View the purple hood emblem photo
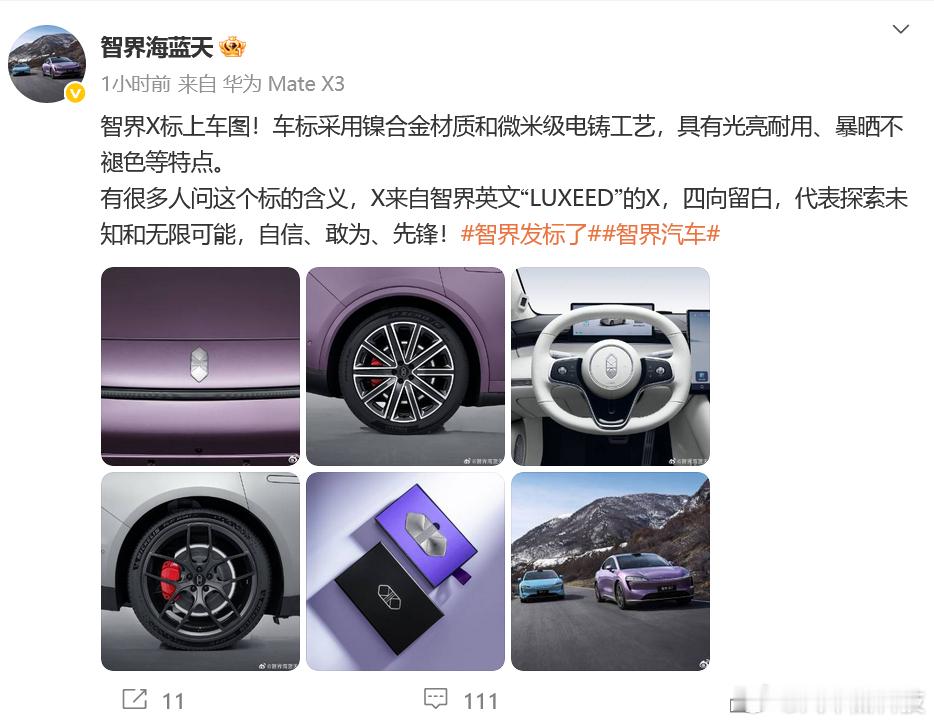This screenshot has height=723, width=934. (200, 366)
